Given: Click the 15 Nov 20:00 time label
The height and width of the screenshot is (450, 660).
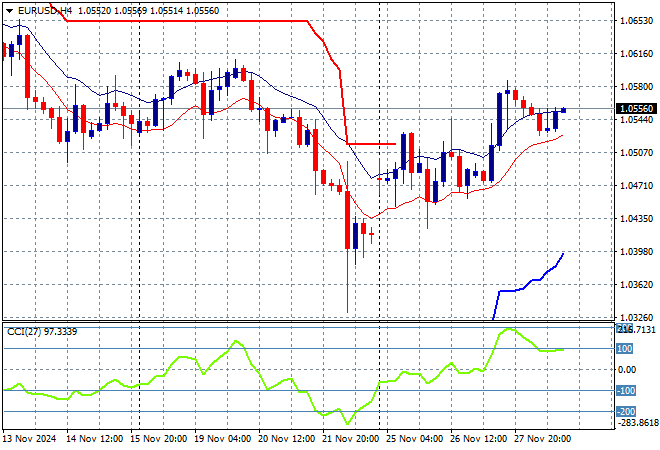Looking at the screenshot, I should (159, 439).
